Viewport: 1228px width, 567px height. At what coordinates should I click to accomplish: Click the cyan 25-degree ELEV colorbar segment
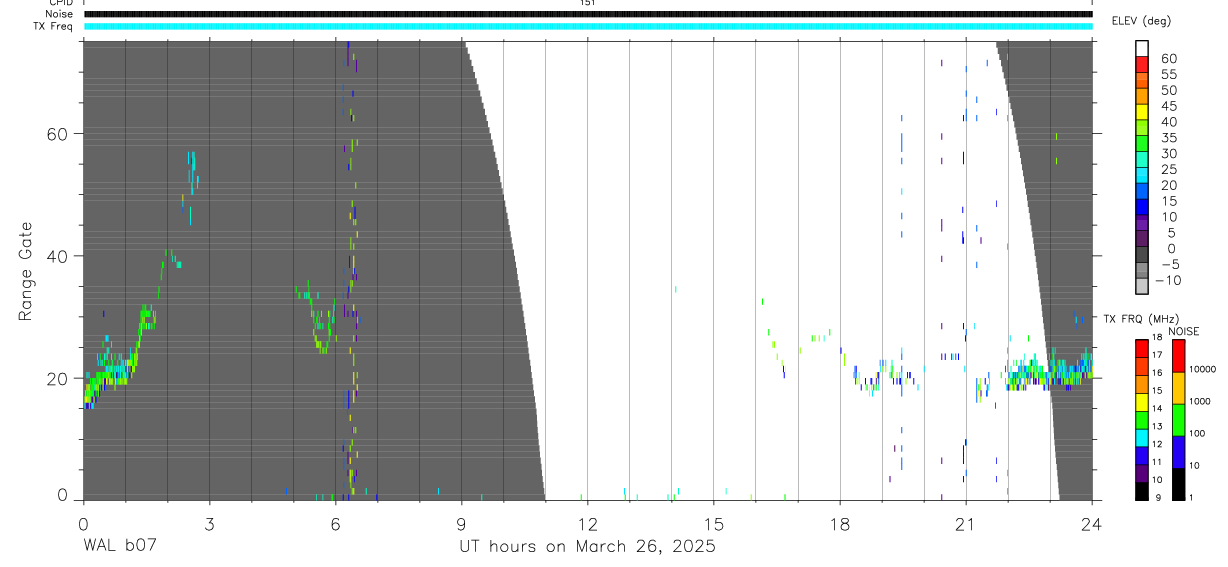tap(1142, 176)
